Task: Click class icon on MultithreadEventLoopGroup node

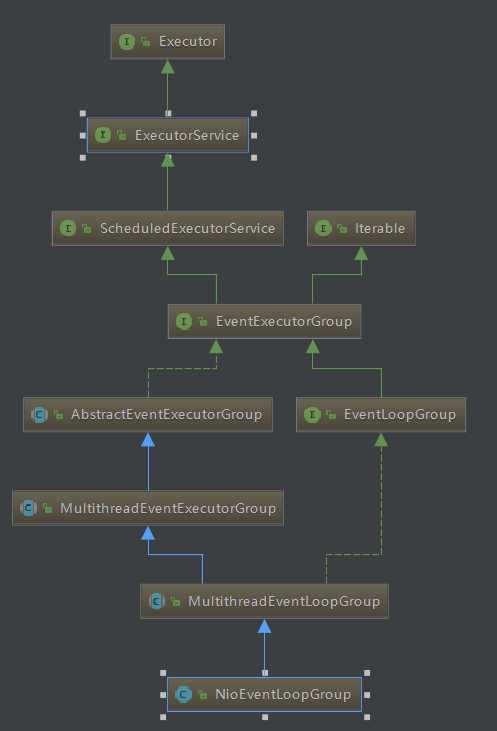Action: coord(157,601)
